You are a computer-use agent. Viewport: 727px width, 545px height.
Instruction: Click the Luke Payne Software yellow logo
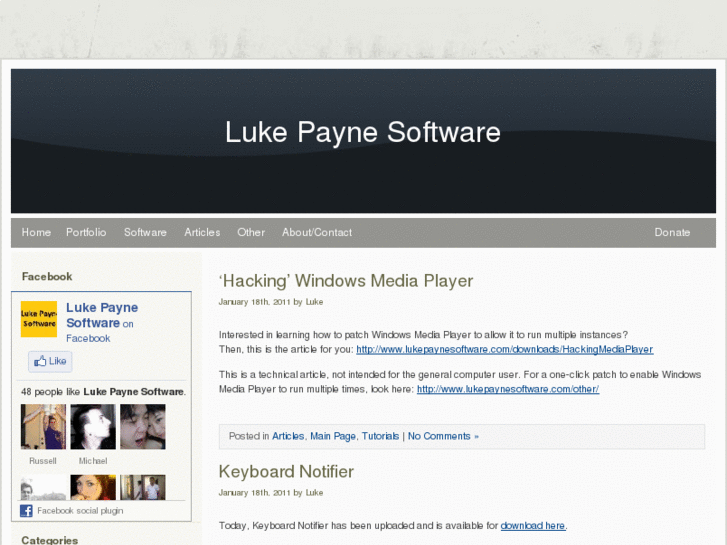39,319
